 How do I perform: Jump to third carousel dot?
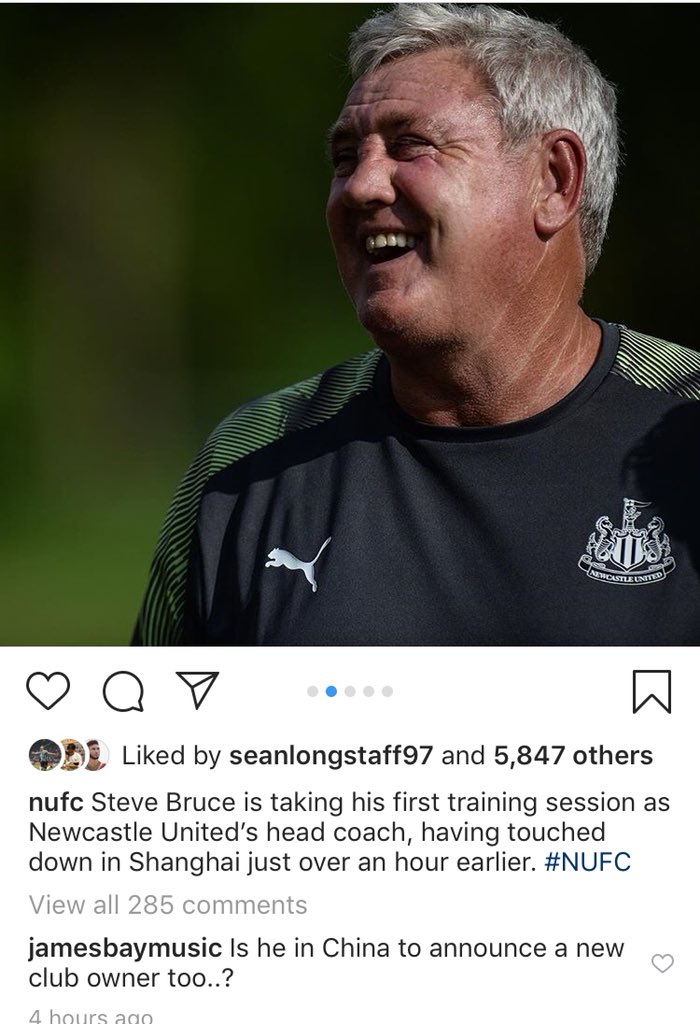pyautogui.click(x=350, y=691)
